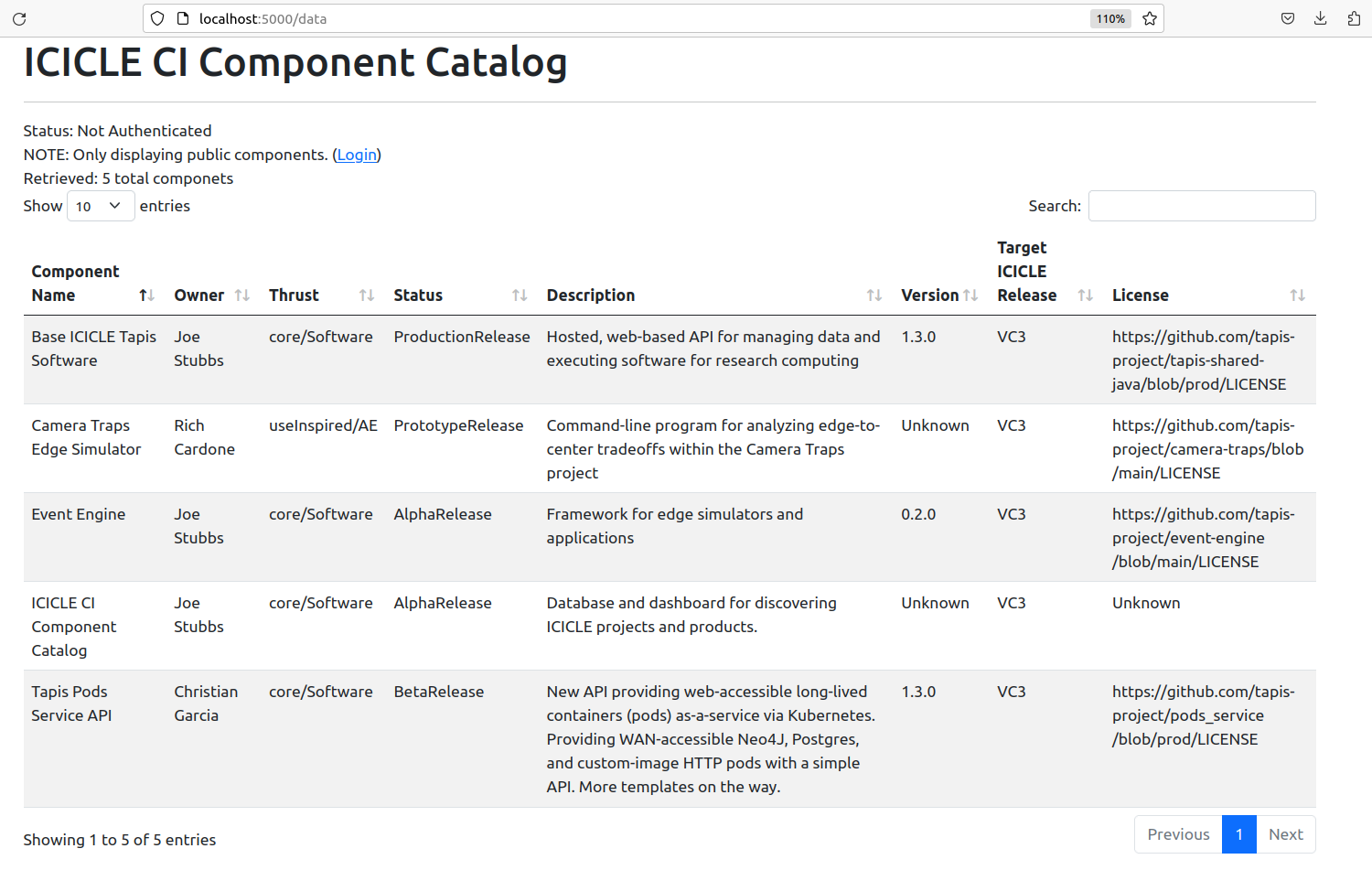
Task: Click the page info icon beside the URL
Action: 182,18
